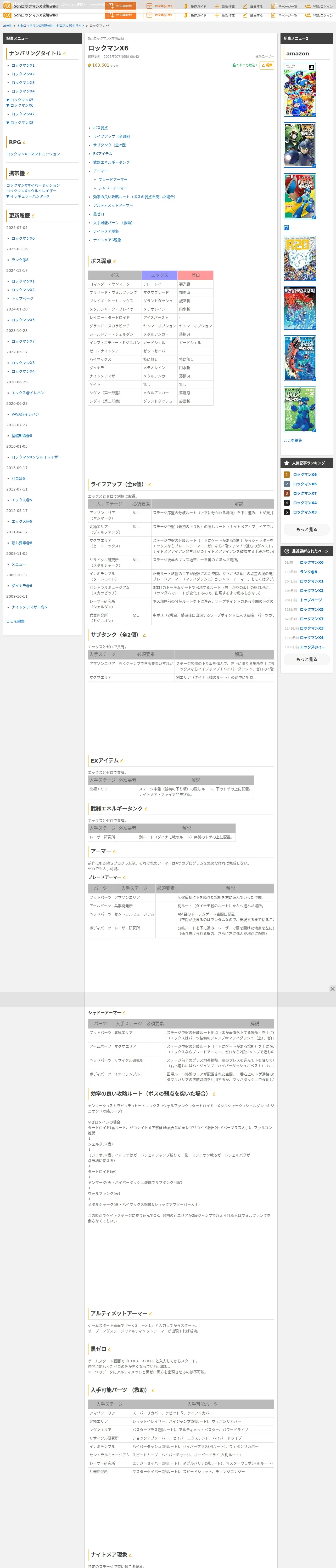Viewport: 336px width, 1568px height.
Task: Expand the ▼ロックマンX8 menu entry
Action: (x=20, y=122)
